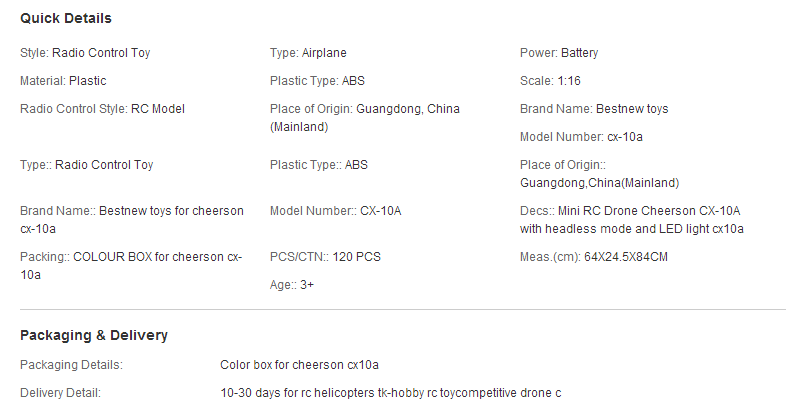Image resolution: width=786 pixels, height=413 pixels.
Task: Click the Packaging & Delivery heading
Action: coord(94,335)
